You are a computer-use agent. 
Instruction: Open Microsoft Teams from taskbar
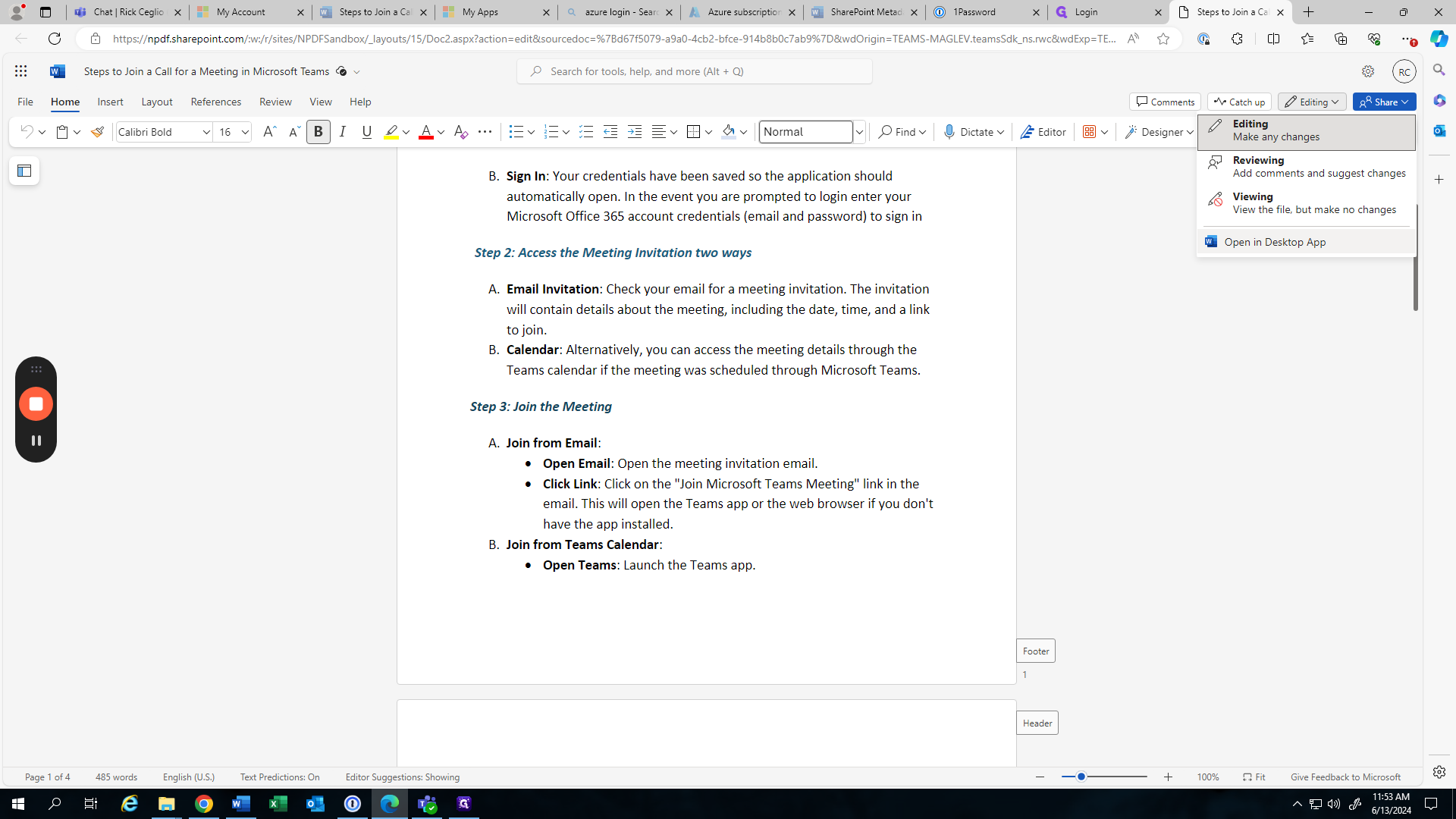427,804
